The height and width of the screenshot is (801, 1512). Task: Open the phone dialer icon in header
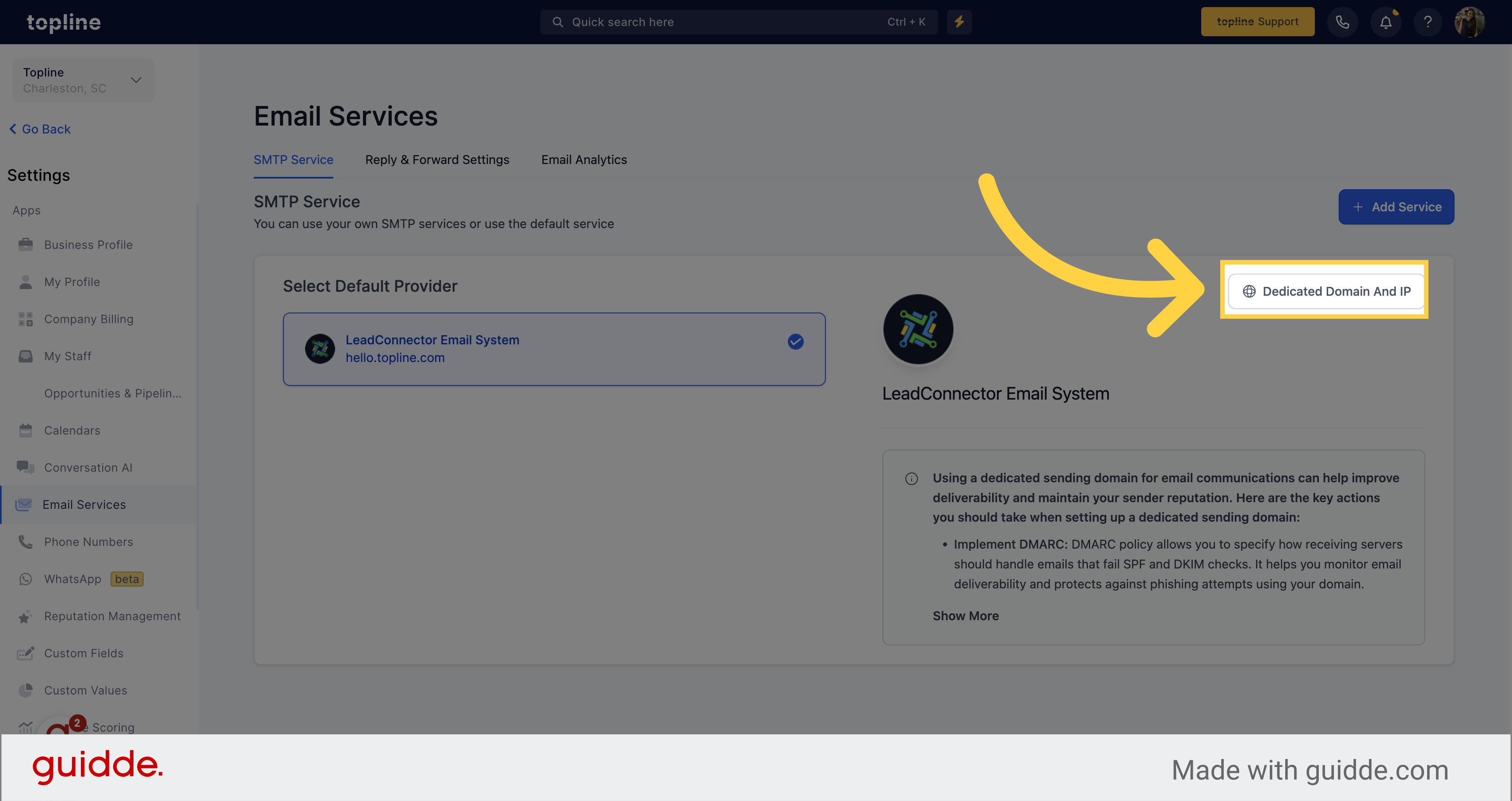coord(1342,22)
